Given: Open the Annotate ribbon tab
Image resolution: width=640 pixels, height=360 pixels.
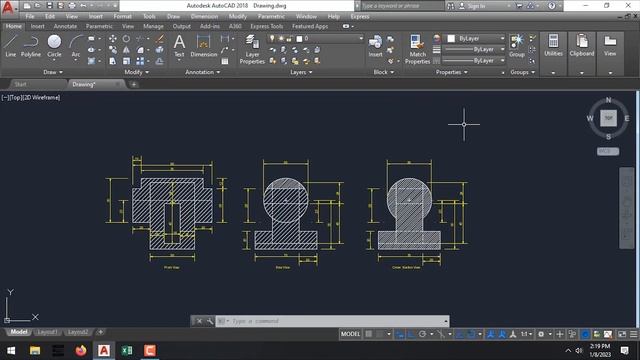Looking at the screenshot, I should 65,26.
